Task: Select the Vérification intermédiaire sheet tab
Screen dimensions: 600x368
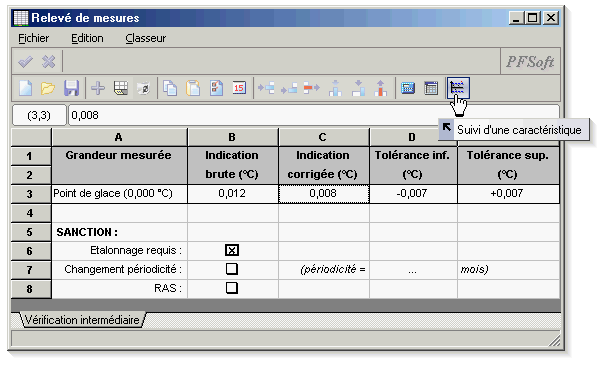Action: [82, 320]
